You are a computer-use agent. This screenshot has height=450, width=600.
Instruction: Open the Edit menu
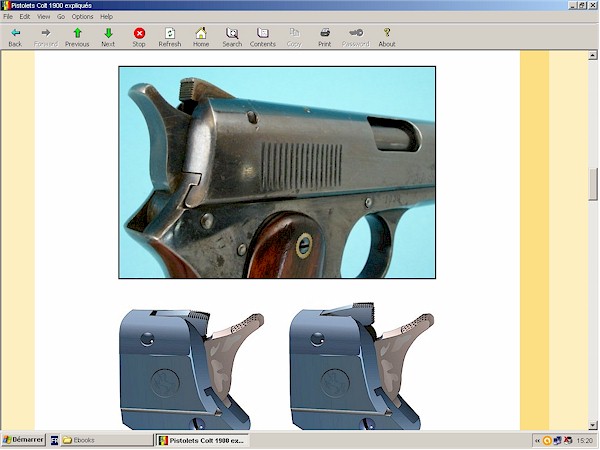25,16
